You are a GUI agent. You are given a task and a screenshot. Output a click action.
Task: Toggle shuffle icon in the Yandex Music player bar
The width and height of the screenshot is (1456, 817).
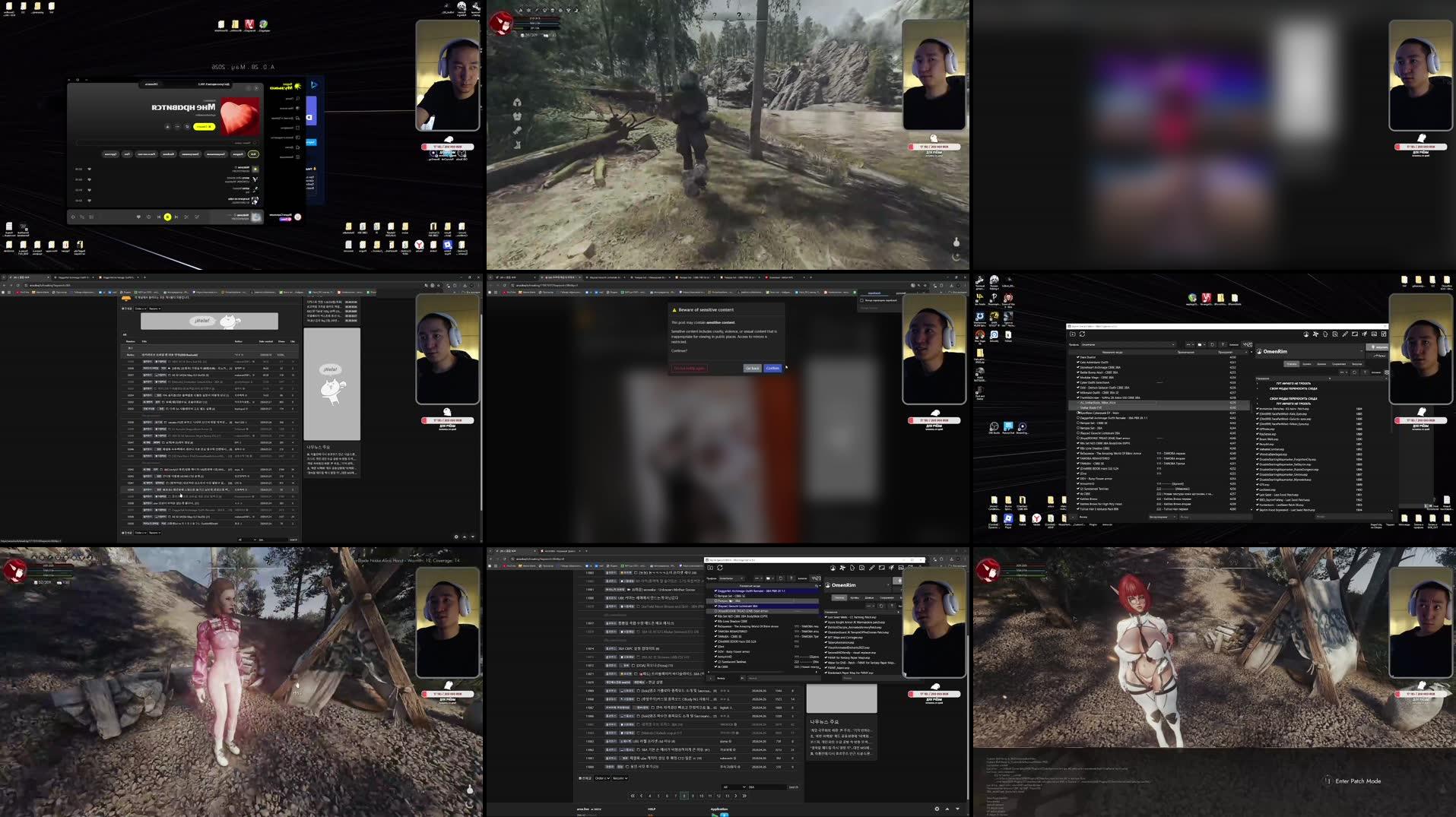tap(186, 217)
